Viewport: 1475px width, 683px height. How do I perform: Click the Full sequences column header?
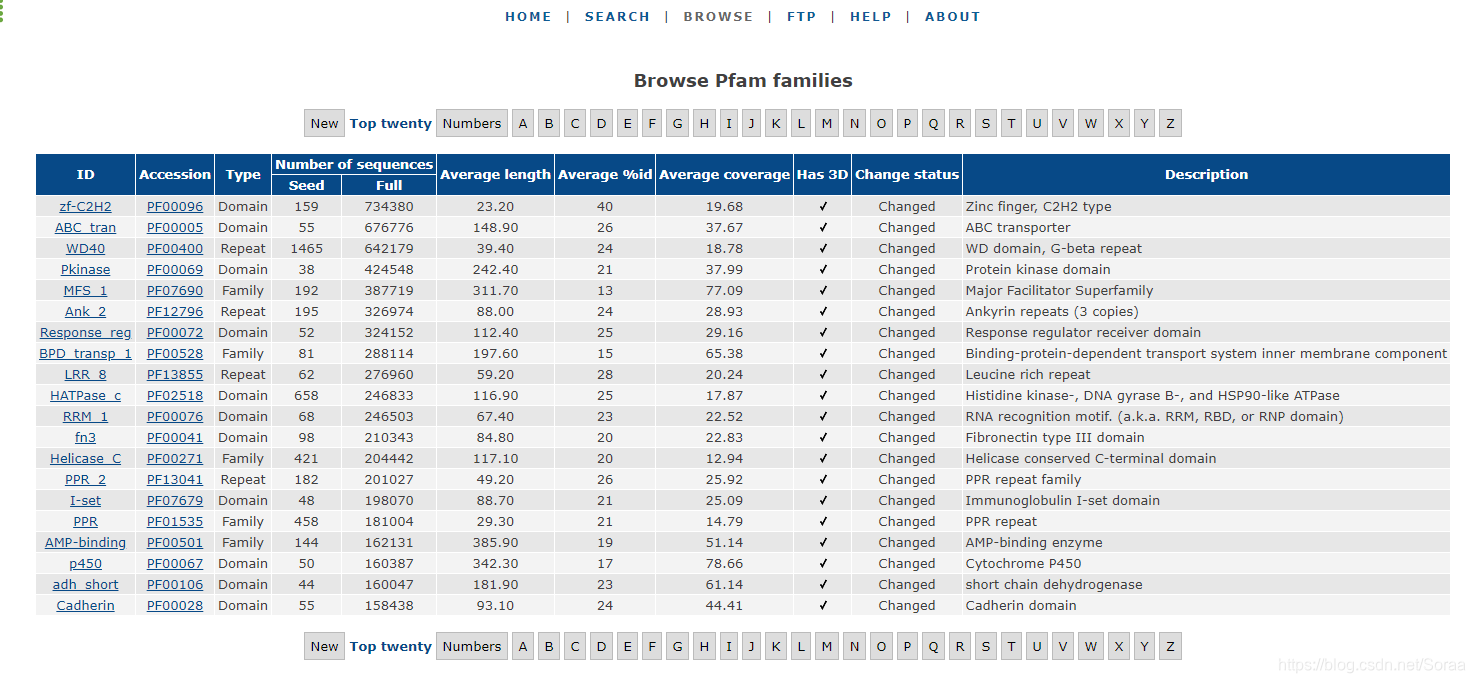[x=389, y=185]
